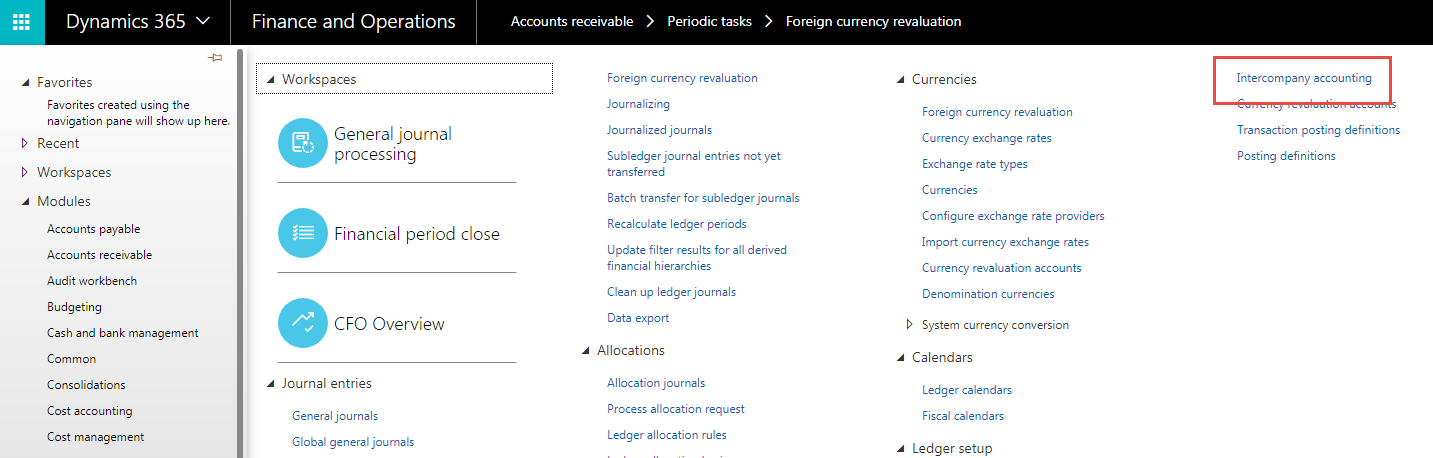Screen dimensions: 1433x458
Task: Click the navigation pane pin icon
Action: [215, 58]
